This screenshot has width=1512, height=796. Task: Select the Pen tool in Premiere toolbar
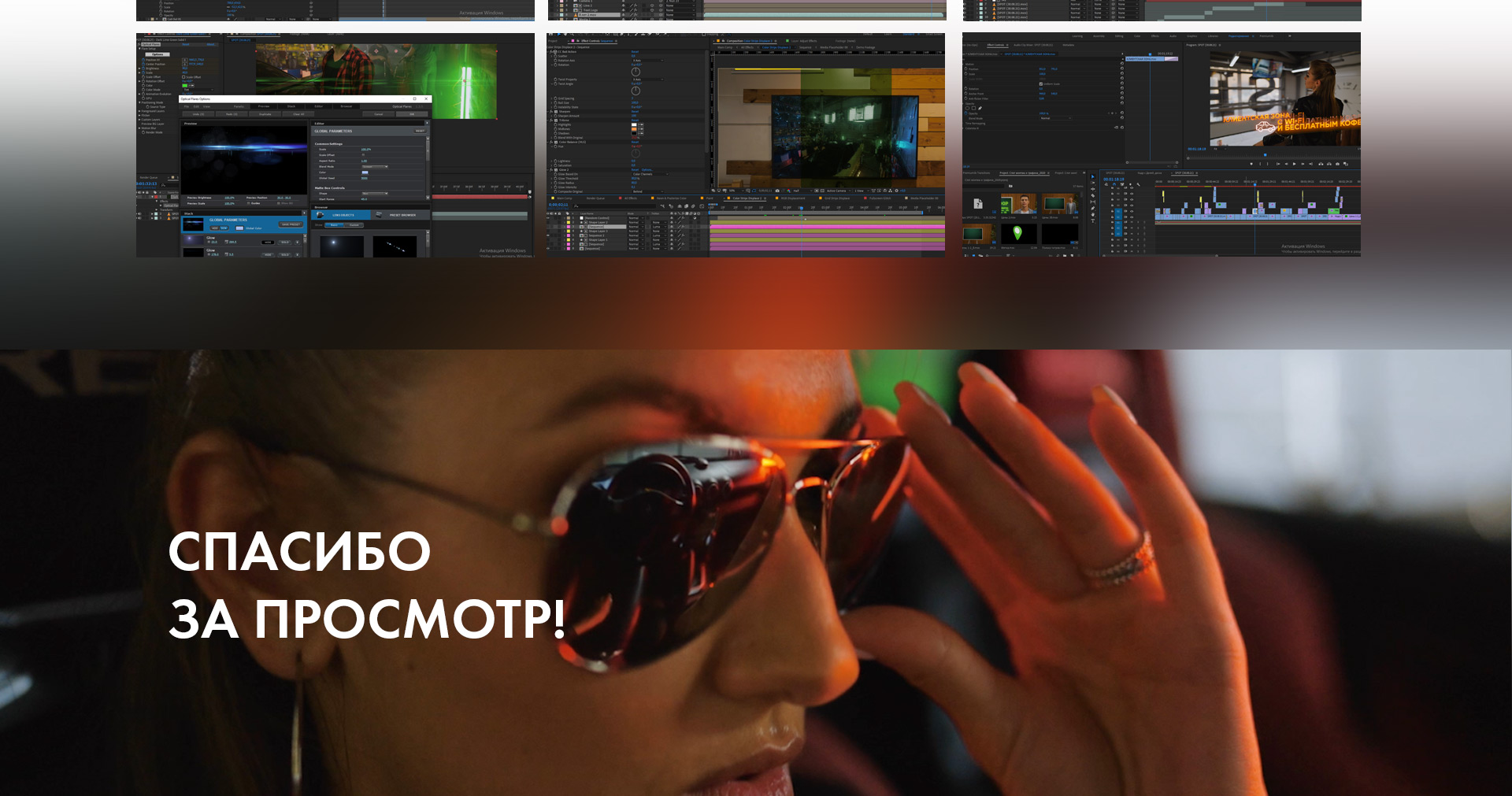coord(1093,209)
